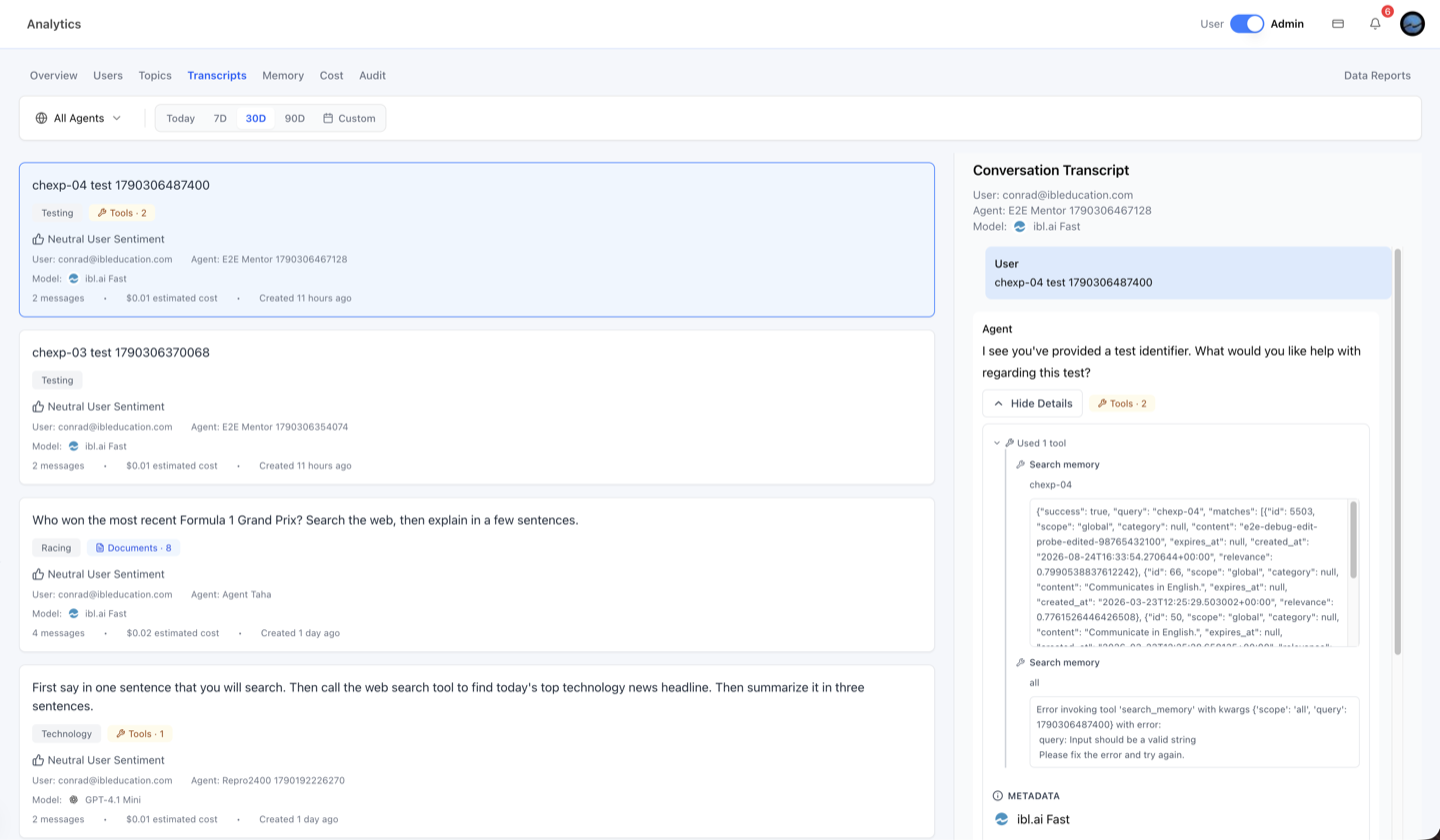The image size is (1440, 840).
Task: Click scrollbar inside the search memory result box
Action: pos(1353,540)
